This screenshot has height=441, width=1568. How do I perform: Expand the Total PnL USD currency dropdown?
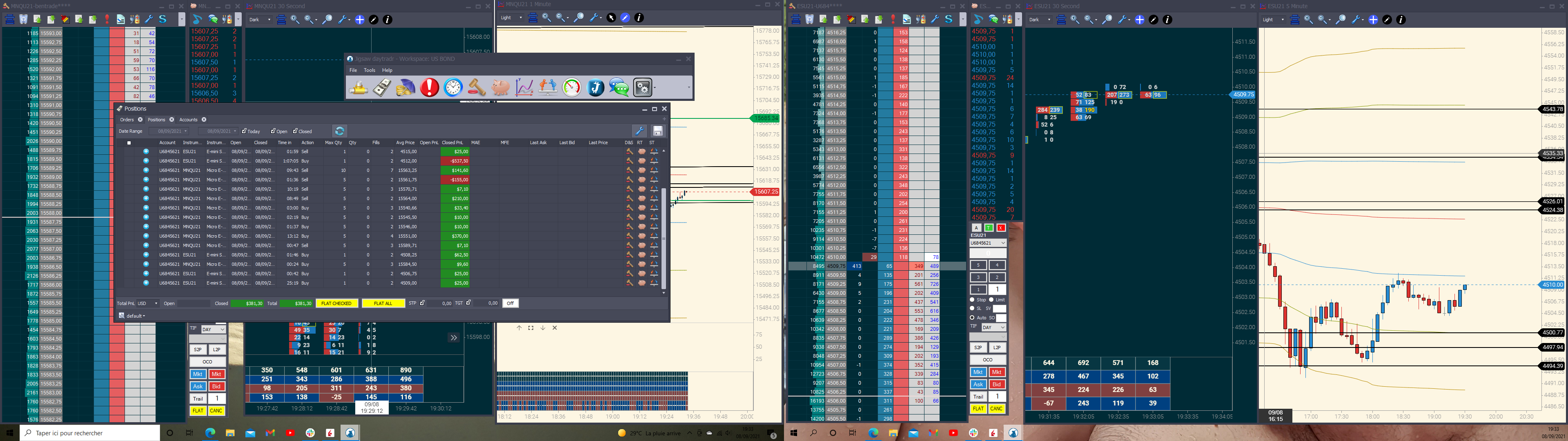pos(148,303)
